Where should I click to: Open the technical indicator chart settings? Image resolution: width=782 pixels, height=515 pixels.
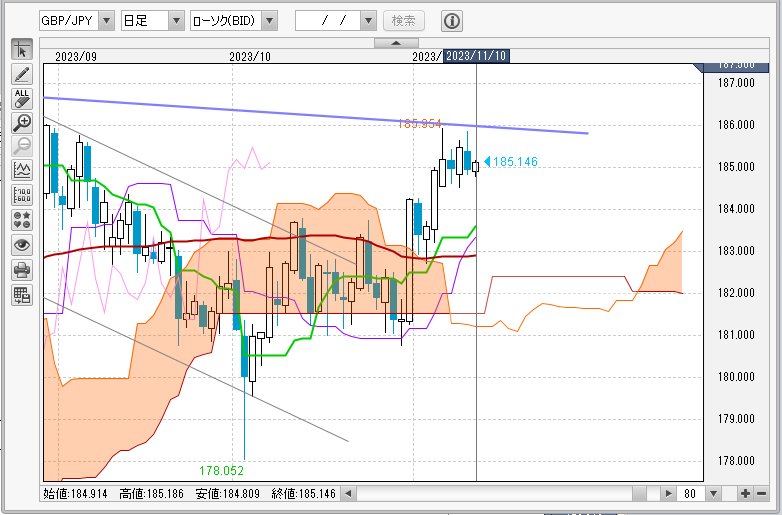(x=22, y=171)
